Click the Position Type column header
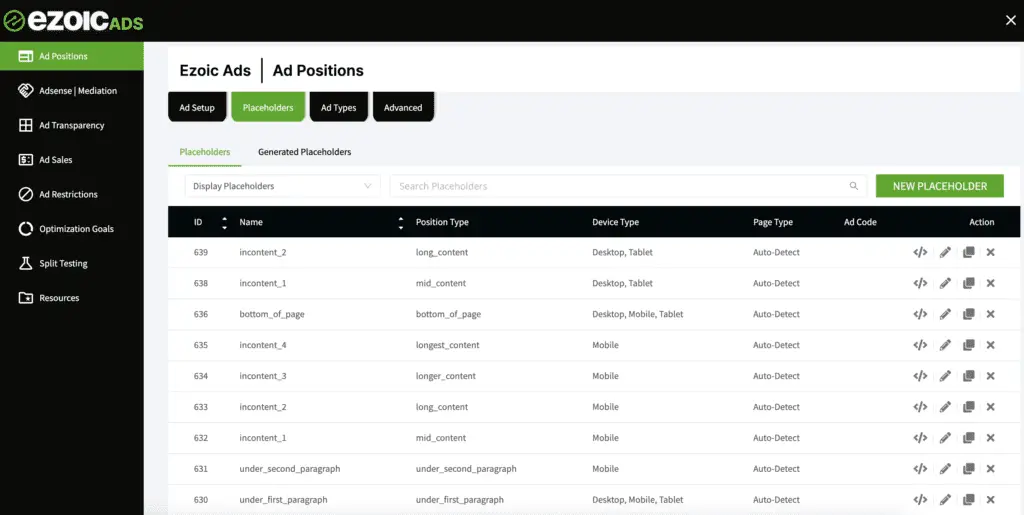Screen dimensions: 1024x515 [442, 223]
